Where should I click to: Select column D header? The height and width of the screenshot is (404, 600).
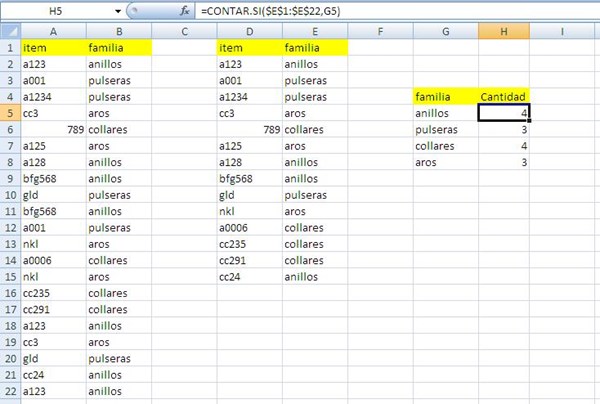point(250,31)
